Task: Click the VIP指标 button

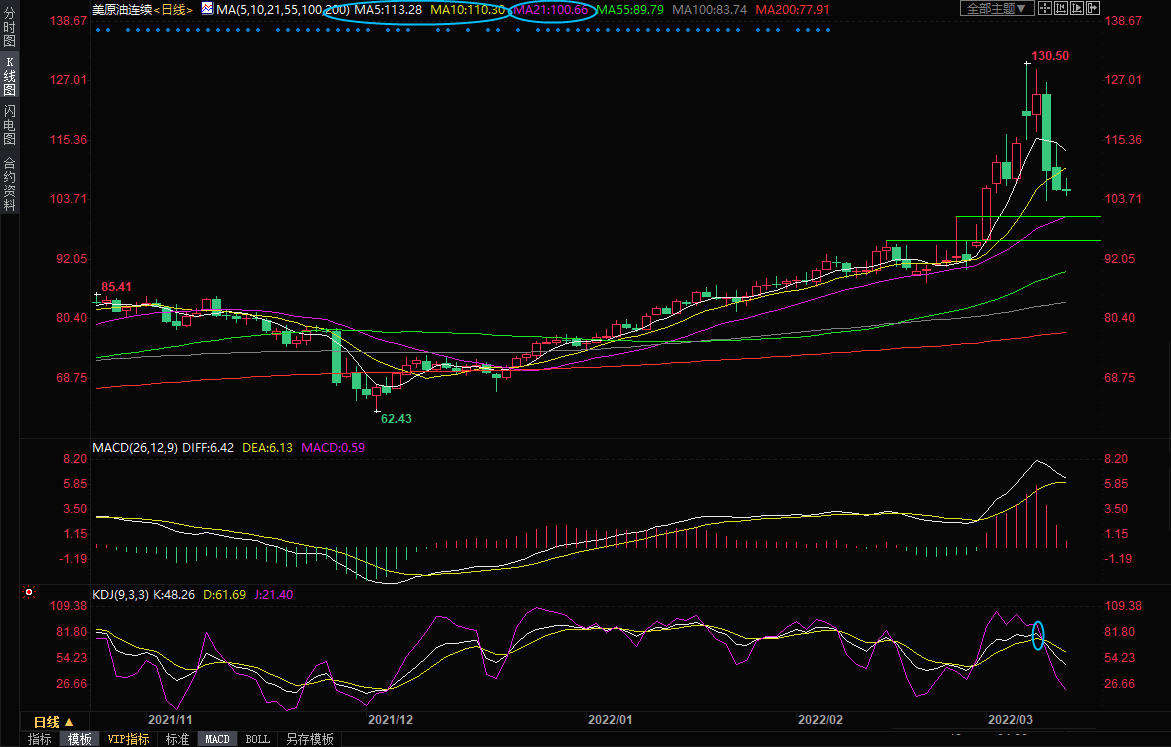Action: point(128,740)
